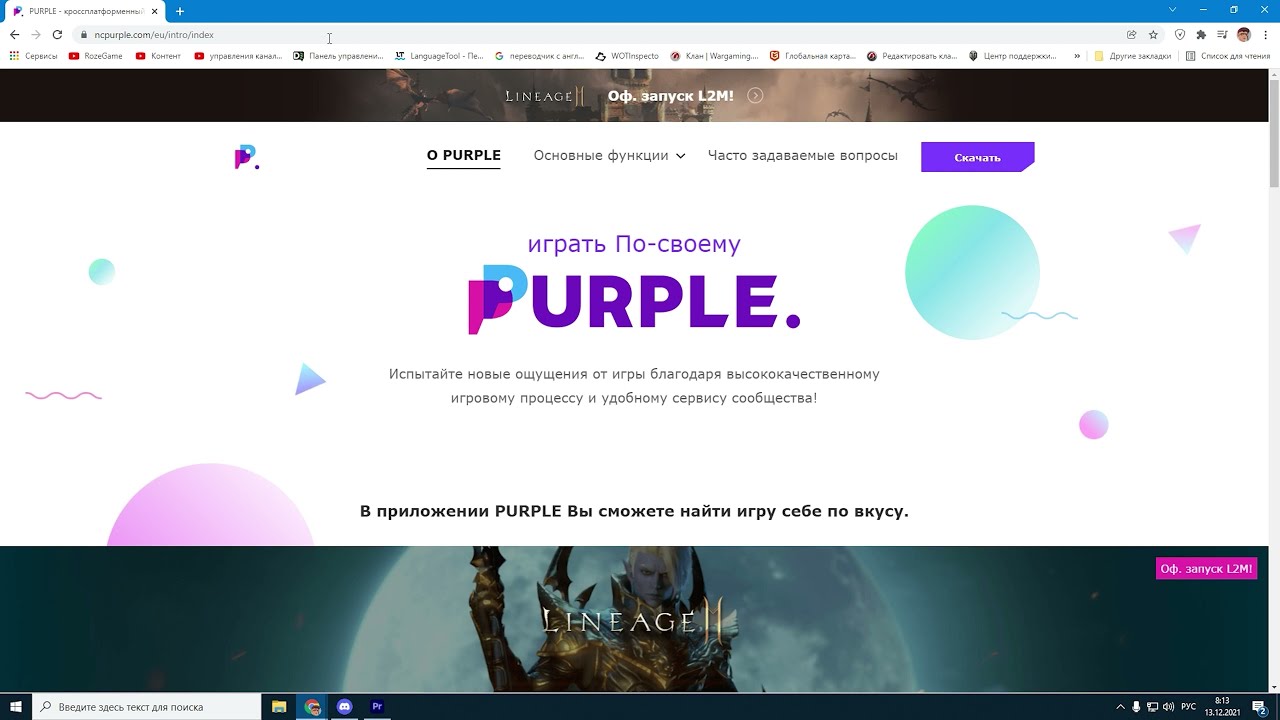
Task: Open the tab search chevron in title bar
Action: pyautogui.click(x=1173, y=10)
